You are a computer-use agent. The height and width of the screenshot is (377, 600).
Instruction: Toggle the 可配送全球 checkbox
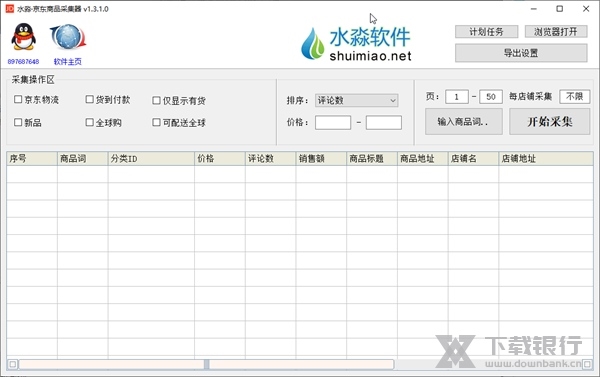pyautogui.click(x=156, y=122)
